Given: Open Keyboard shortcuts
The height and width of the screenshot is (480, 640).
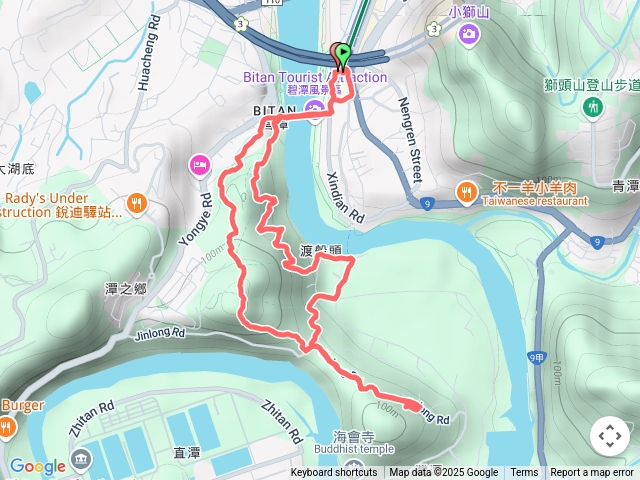Looking at the screenshot, I should pos(334,473).
